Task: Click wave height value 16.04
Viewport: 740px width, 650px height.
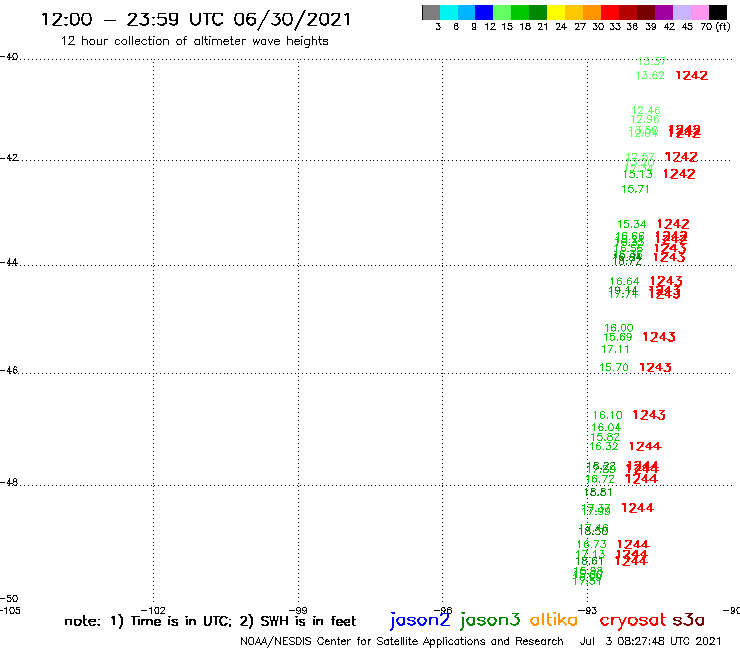Action: coord(606,428)
